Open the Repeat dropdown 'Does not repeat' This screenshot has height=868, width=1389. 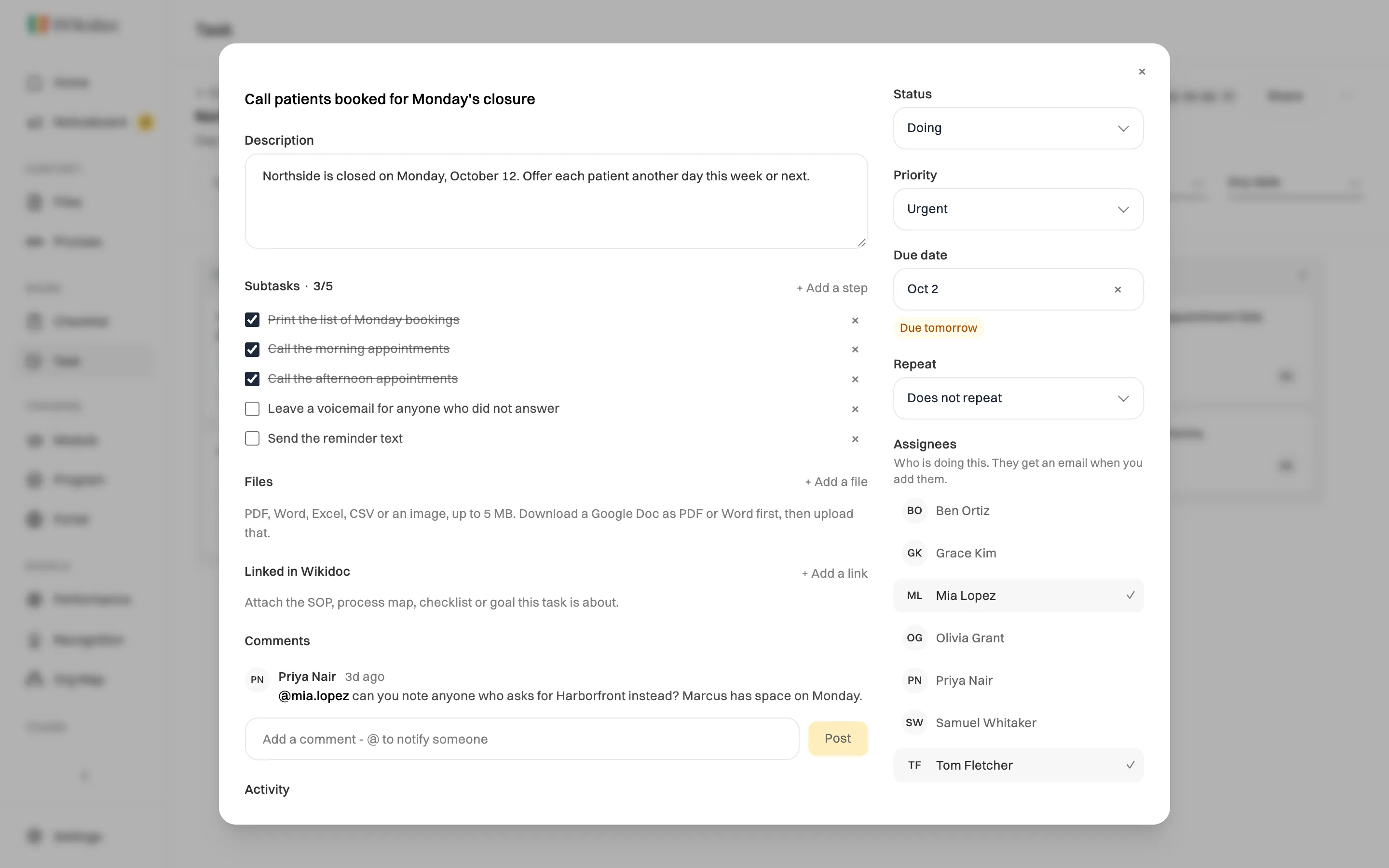point(1018,398)
